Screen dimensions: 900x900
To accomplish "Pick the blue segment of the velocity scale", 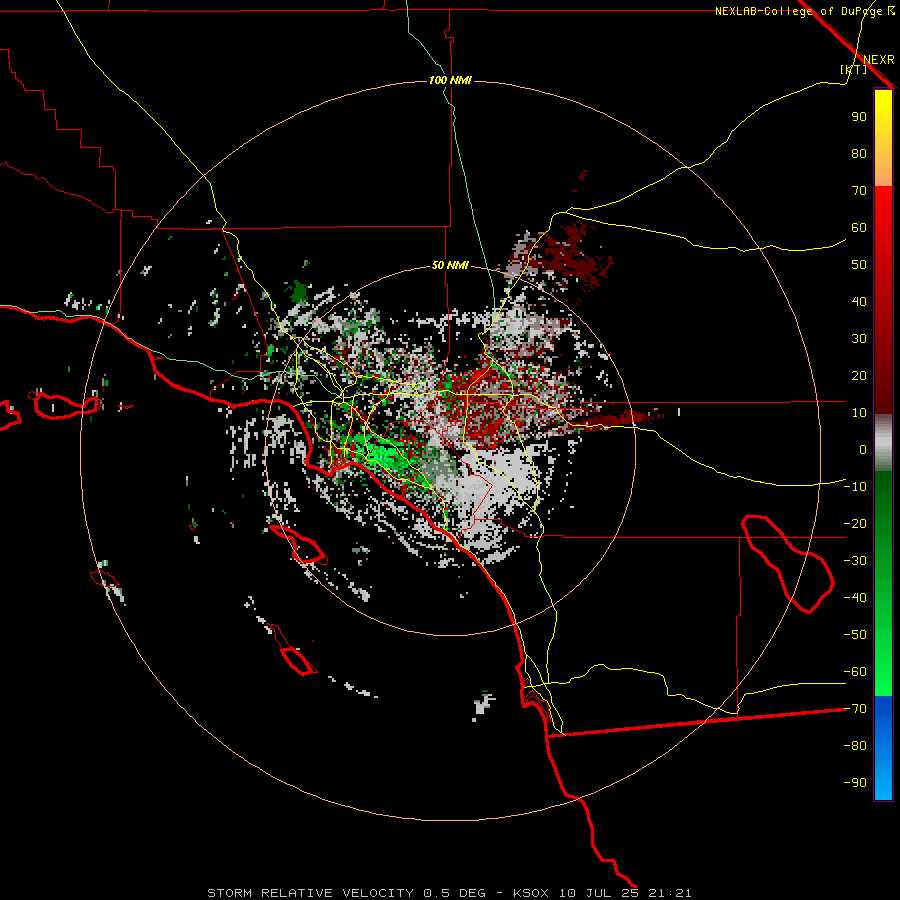I will [x=883, y=748].
